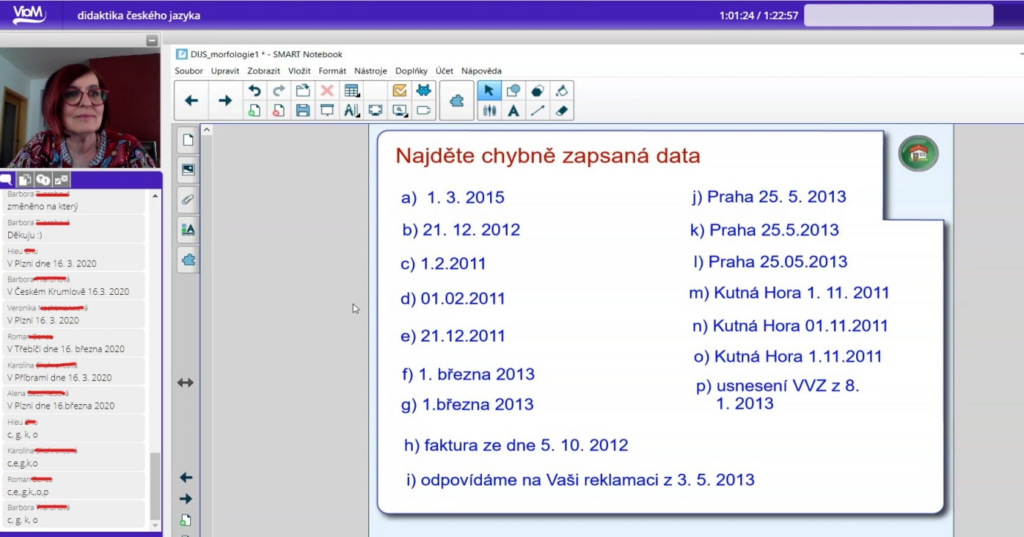Select the Eraser tool

coord(562,111)
